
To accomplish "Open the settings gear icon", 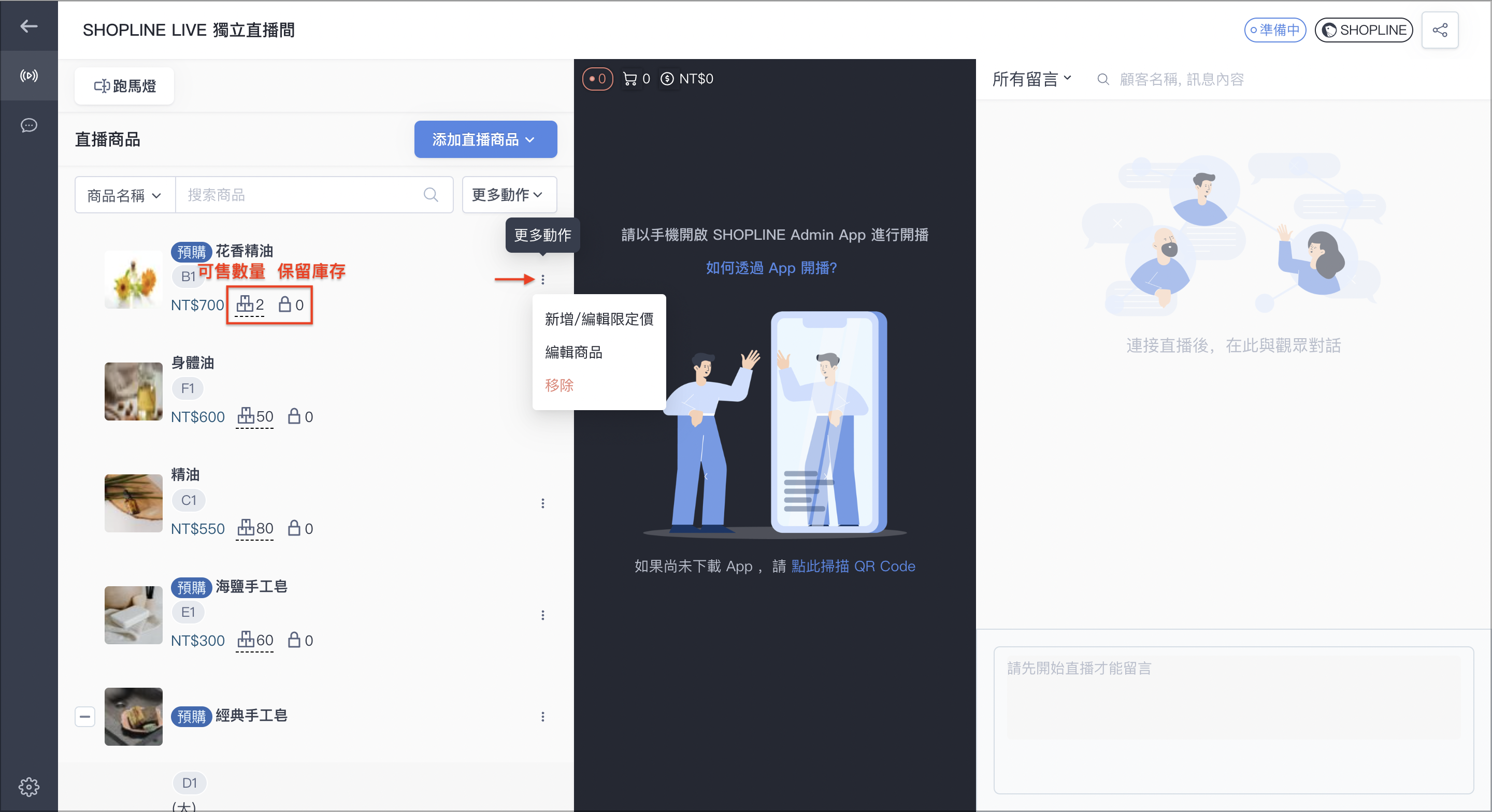I will [x=29, y=787].
